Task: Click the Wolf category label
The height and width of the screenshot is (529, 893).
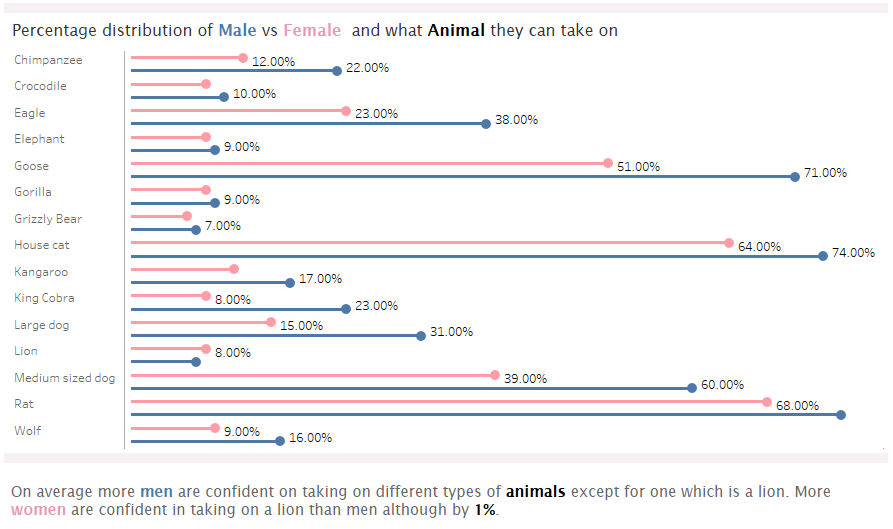Action: tap(29, 431)
